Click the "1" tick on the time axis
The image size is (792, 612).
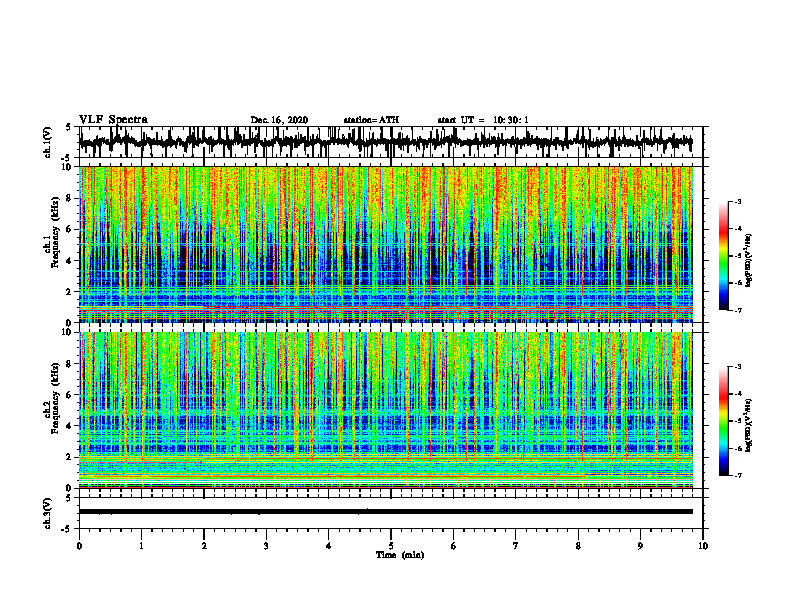(141, 546)
